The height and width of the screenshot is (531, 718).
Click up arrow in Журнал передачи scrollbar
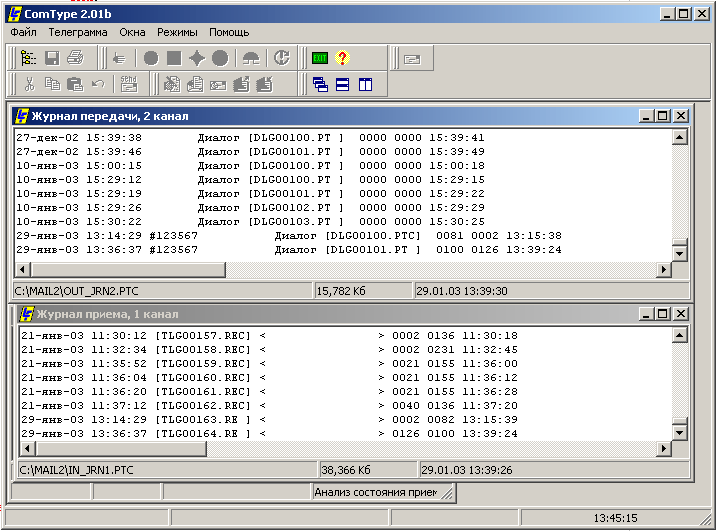click(680, 137)
